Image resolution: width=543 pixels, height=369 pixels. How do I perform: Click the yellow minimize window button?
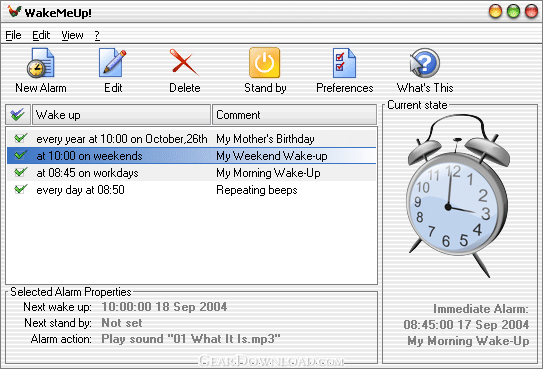pyautogui.click(x=495, y=11)
